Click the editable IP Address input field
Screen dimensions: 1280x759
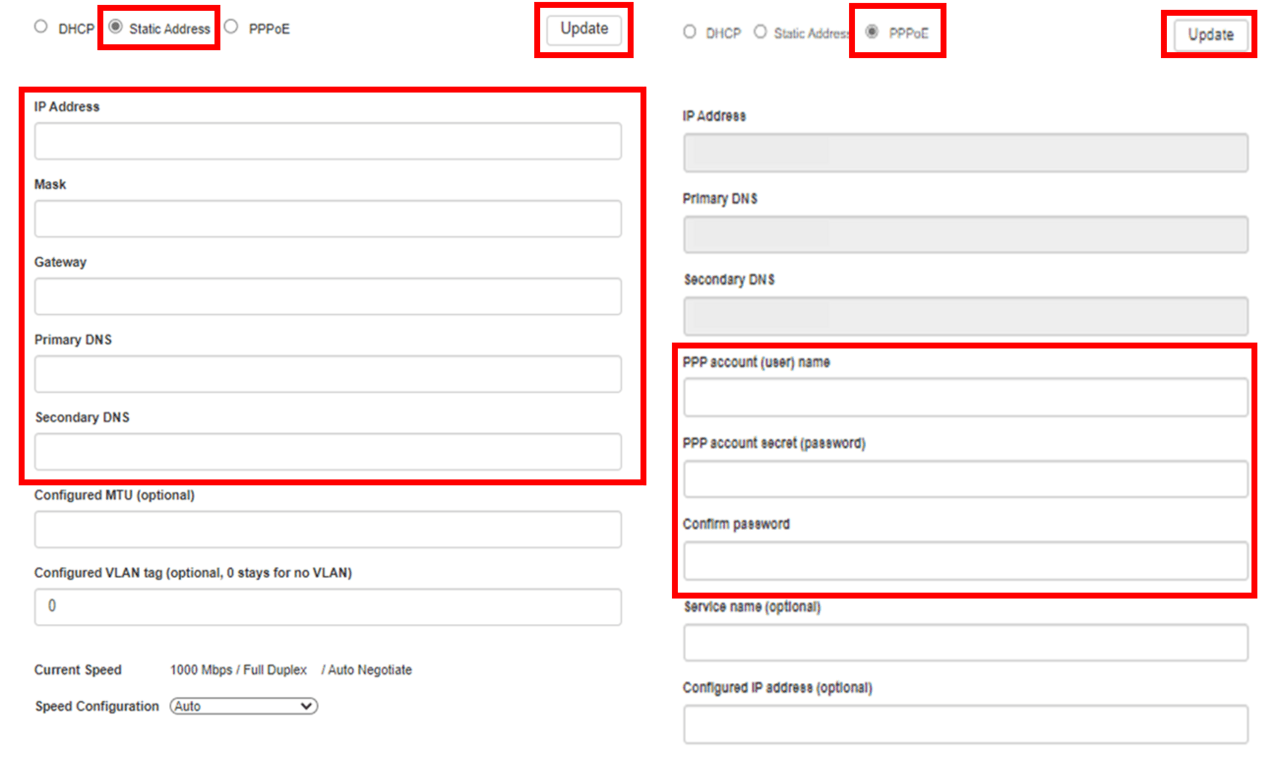[x=328, y=141]
